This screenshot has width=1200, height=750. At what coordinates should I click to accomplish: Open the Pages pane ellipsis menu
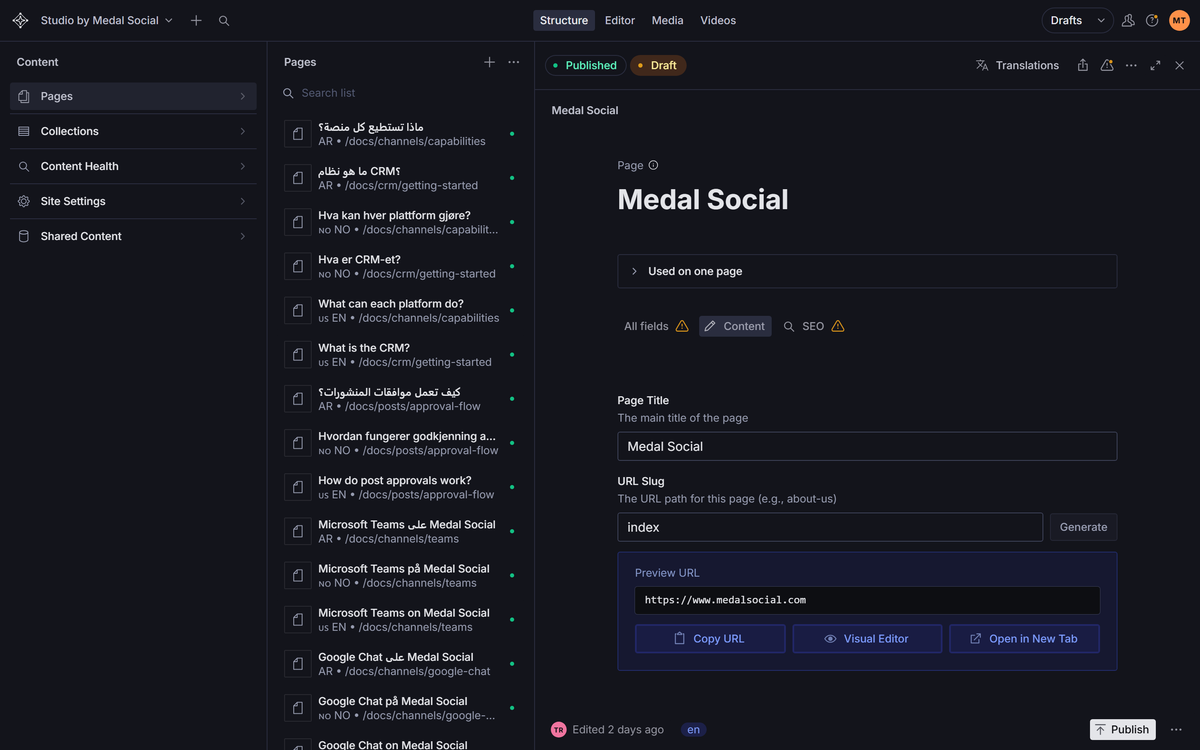pyautogui.click(x=514, y=62)
